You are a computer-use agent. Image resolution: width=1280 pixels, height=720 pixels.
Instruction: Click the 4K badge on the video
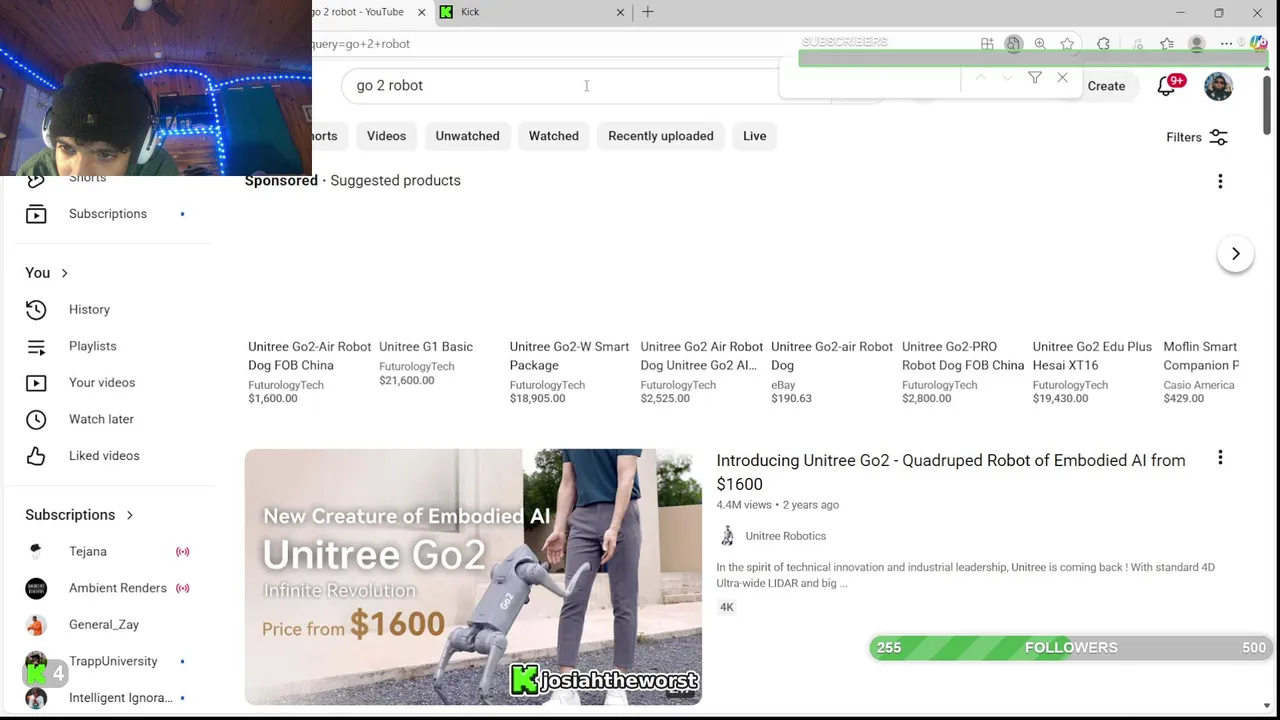pyautogui.click(x=727, y=607)
